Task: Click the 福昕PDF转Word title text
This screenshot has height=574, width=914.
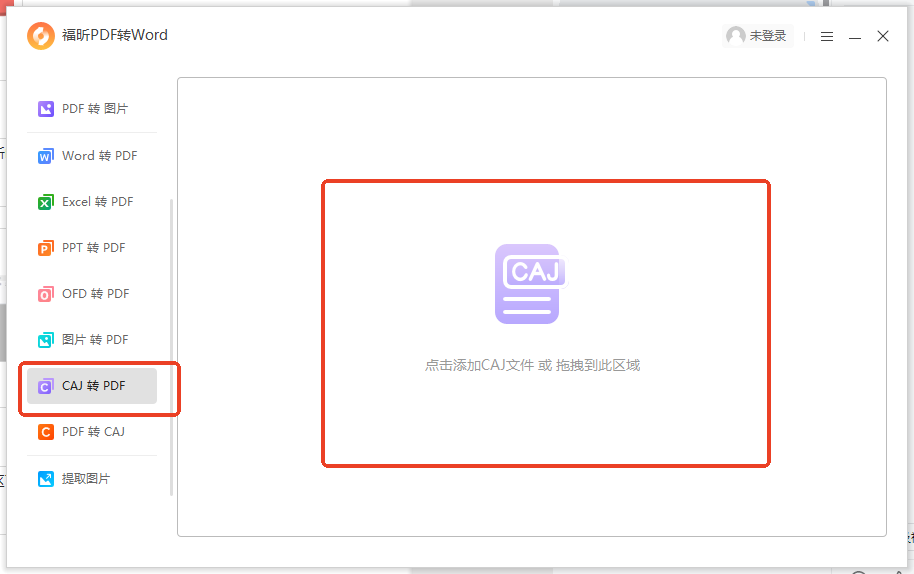Action: (x=115, y=35)
